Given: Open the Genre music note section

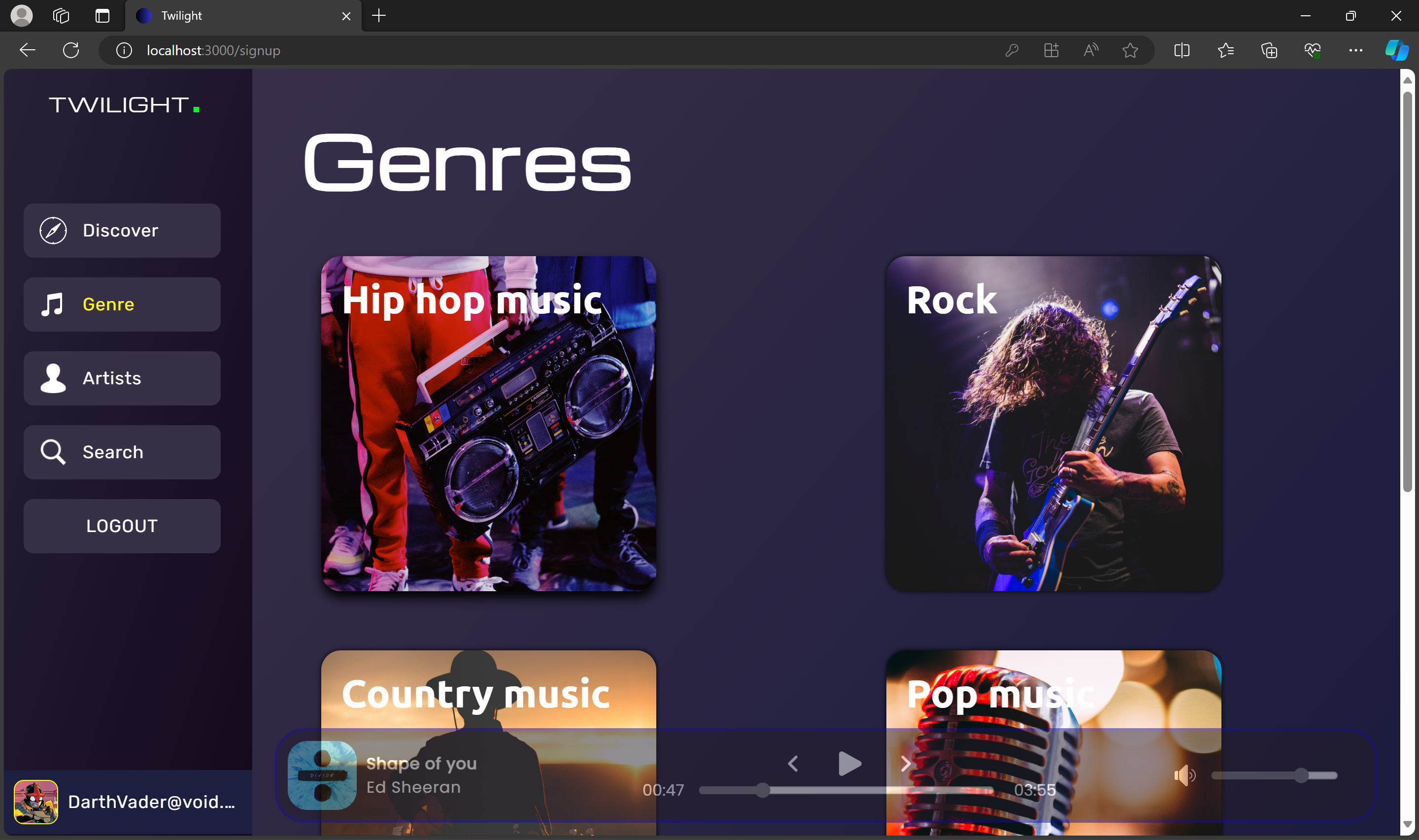Looking at the screenshot, I should coord(52,304).
